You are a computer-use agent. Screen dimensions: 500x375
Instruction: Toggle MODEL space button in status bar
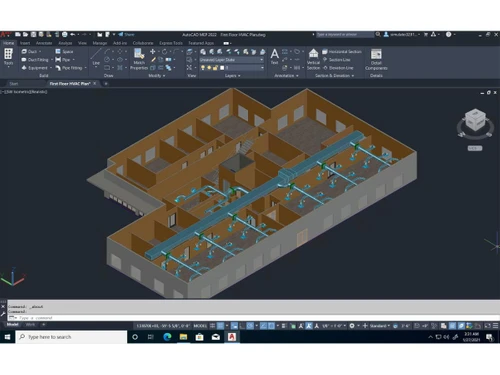tap(200, 326)
